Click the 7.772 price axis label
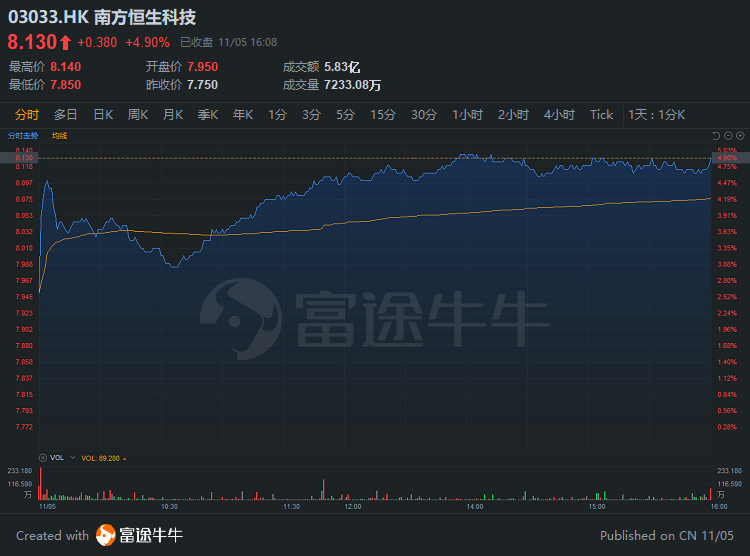The height and width of the screenshot is (556, 750). tap(24, 427)
